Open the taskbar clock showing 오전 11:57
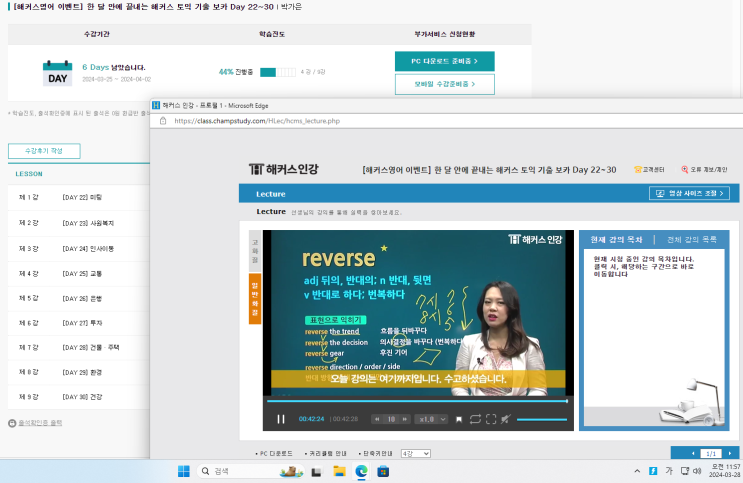Image resolution: width=743 pixels, height=483 pixels. coord(725,471)
